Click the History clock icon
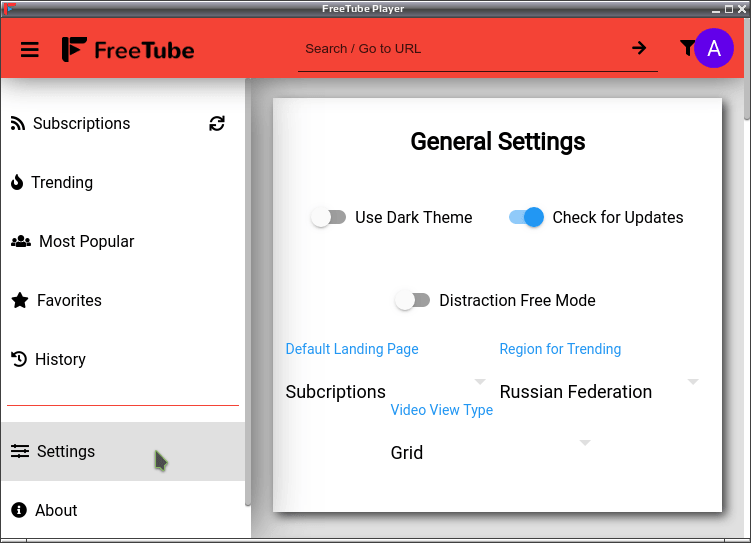751x543 pixels. pos(19,359)
